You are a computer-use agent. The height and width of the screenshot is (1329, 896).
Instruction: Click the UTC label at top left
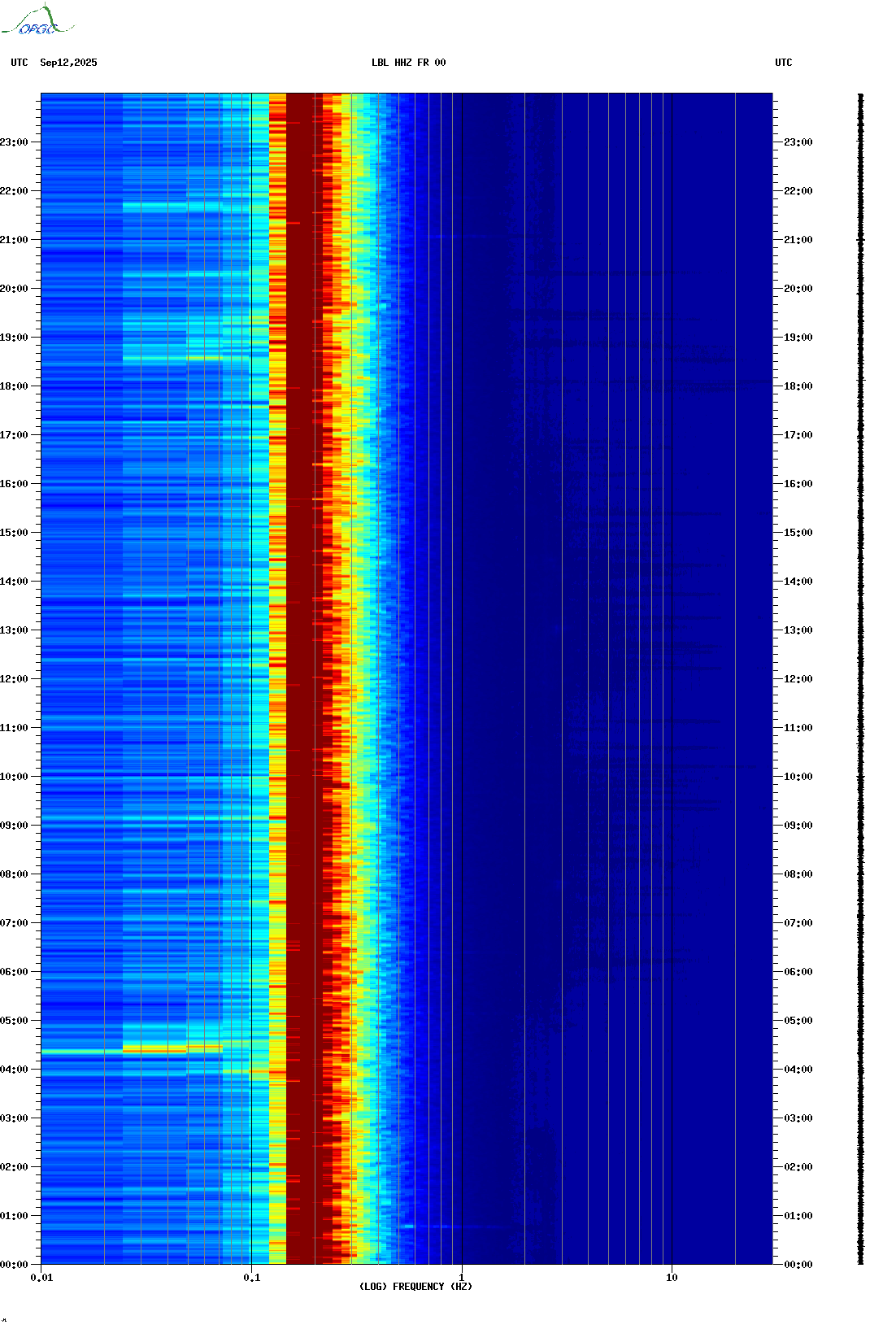[x=20, y=63]
